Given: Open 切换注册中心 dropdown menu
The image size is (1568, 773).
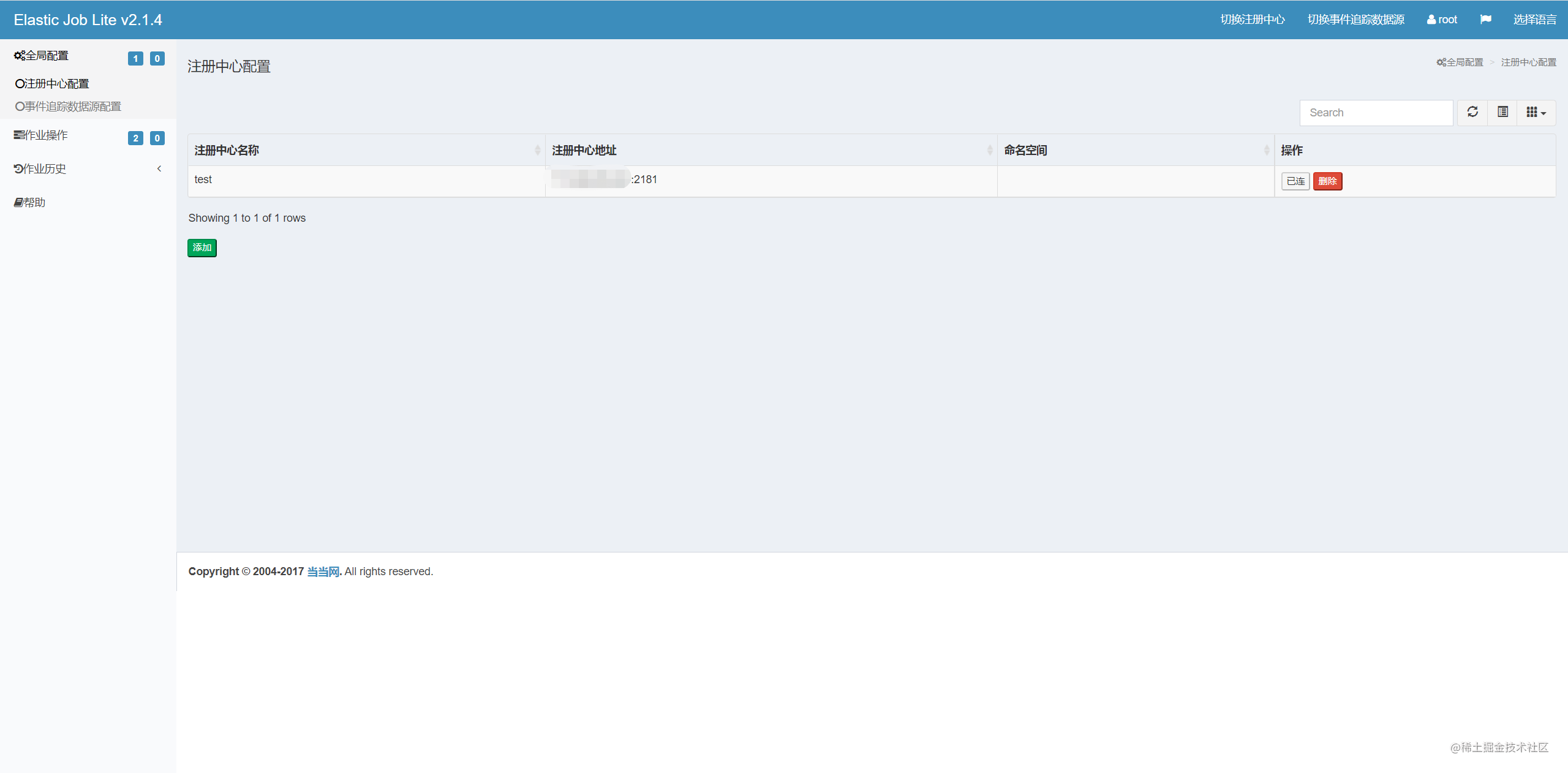Looking at the screenshot, I should [x=1252, y=20].
